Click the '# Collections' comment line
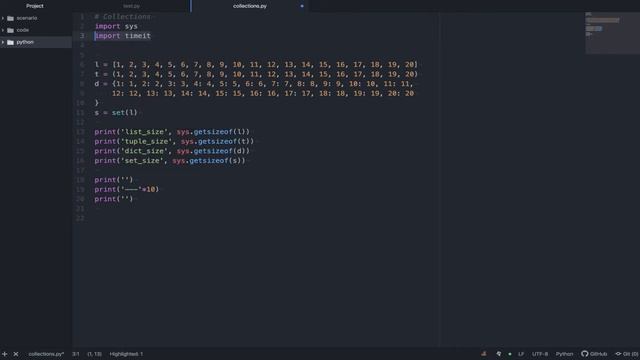This screenshot has height=360, width=640. pos(122,17)
